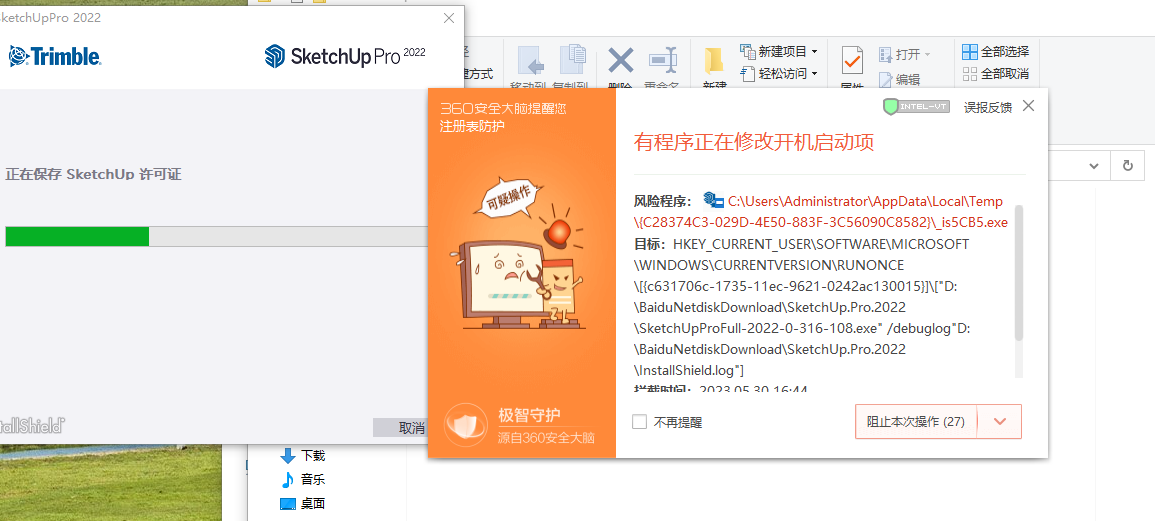Open 音乐 in the Explorer sidebar
Image resolution: width=1155 pixels, height=521 pixels.
tap(303, 480)
